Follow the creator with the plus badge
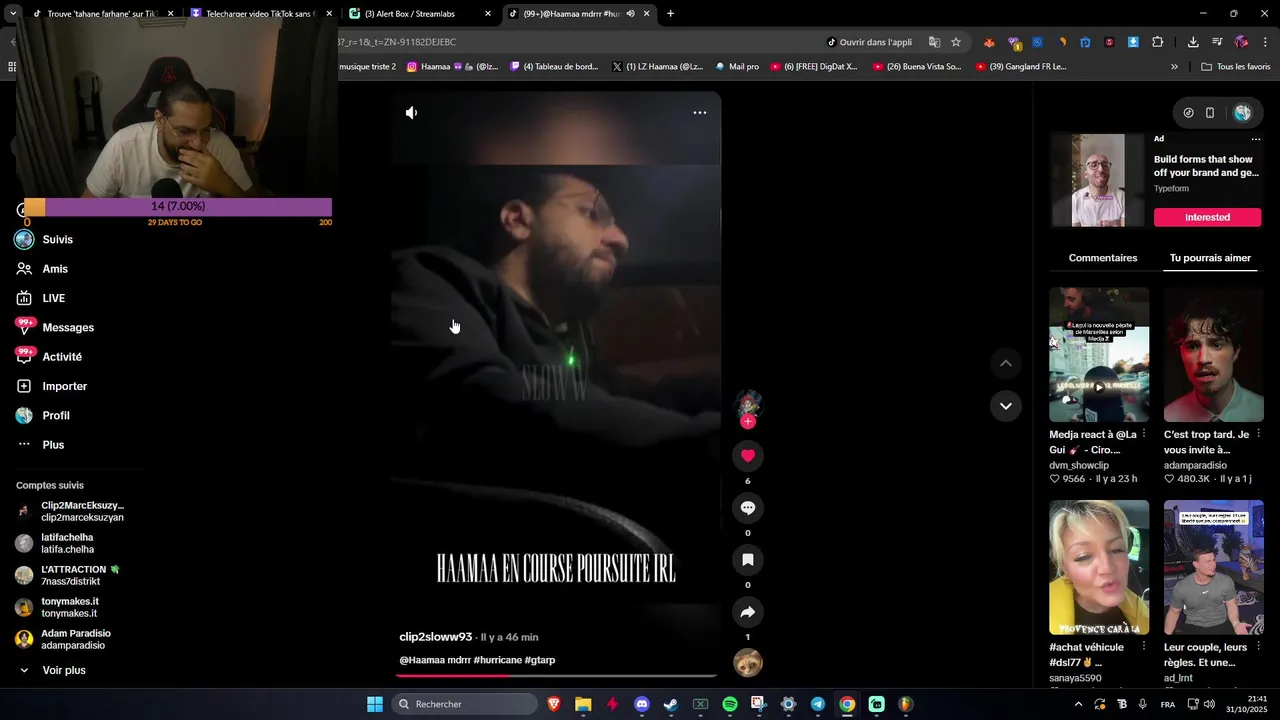Screen dimensions: 1280x720 click(747, 422)
